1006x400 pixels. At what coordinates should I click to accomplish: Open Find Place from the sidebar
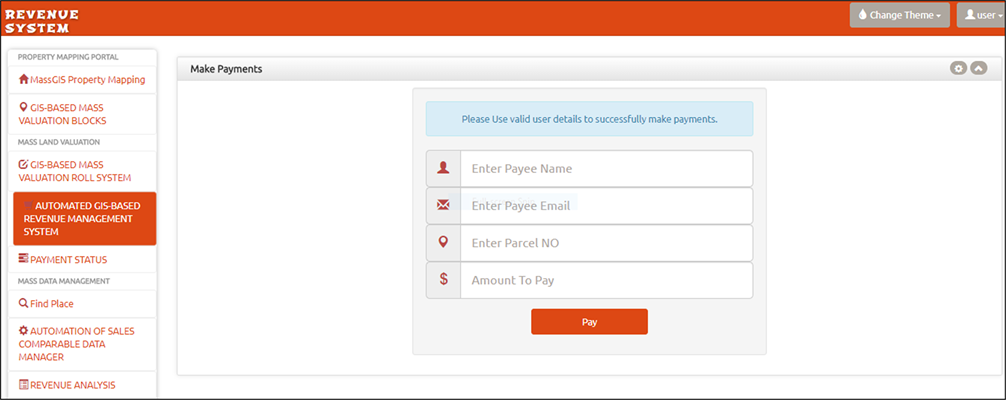47,303
